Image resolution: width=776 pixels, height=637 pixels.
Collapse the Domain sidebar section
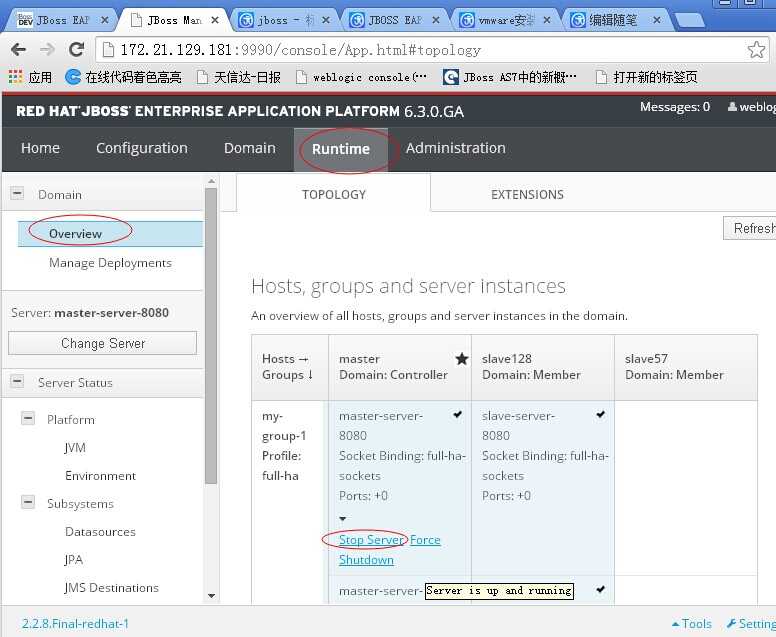coord(17,194)
